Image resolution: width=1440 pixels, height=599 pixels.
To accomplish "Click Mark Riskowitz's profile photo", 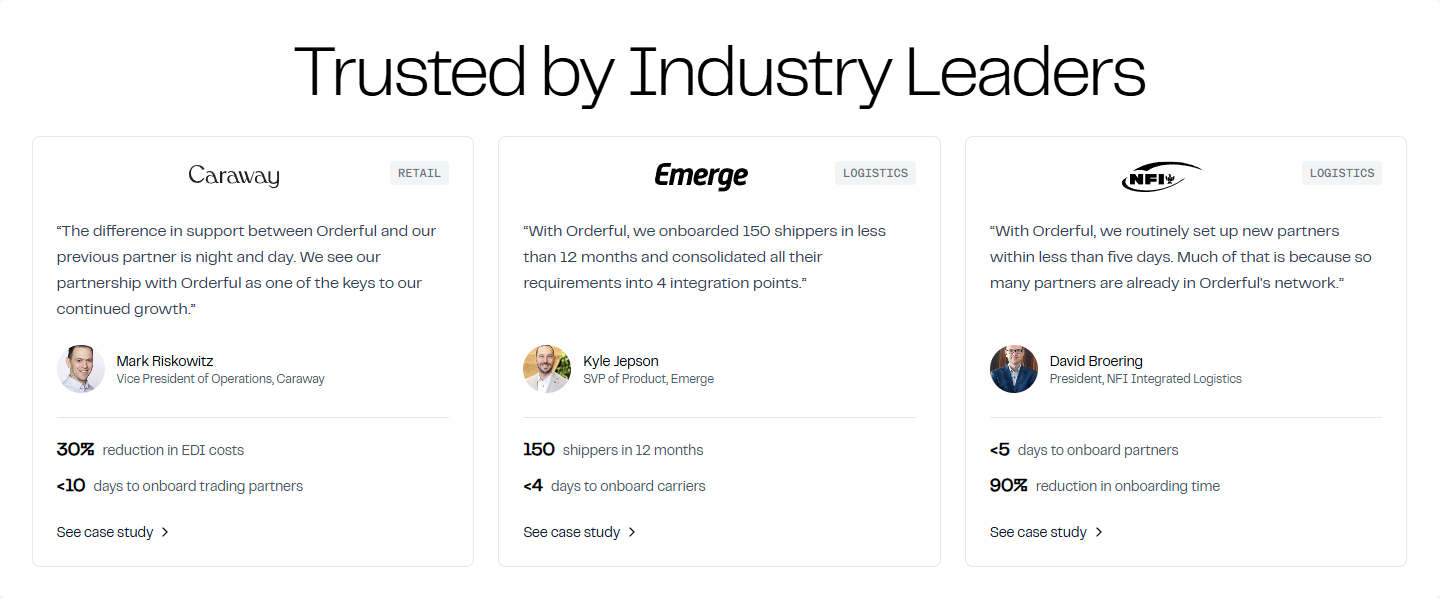I will [80, 368].
